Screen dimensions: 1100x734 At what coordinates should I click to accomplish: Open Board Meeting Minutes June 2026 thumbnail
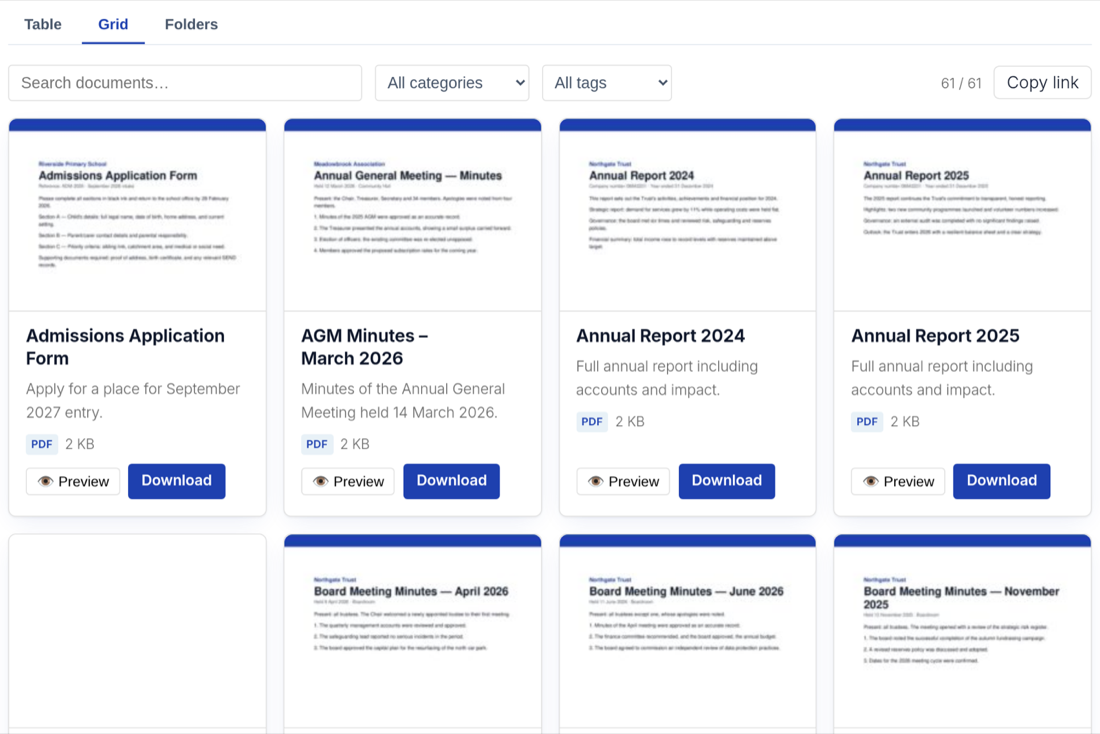[688, 632]
